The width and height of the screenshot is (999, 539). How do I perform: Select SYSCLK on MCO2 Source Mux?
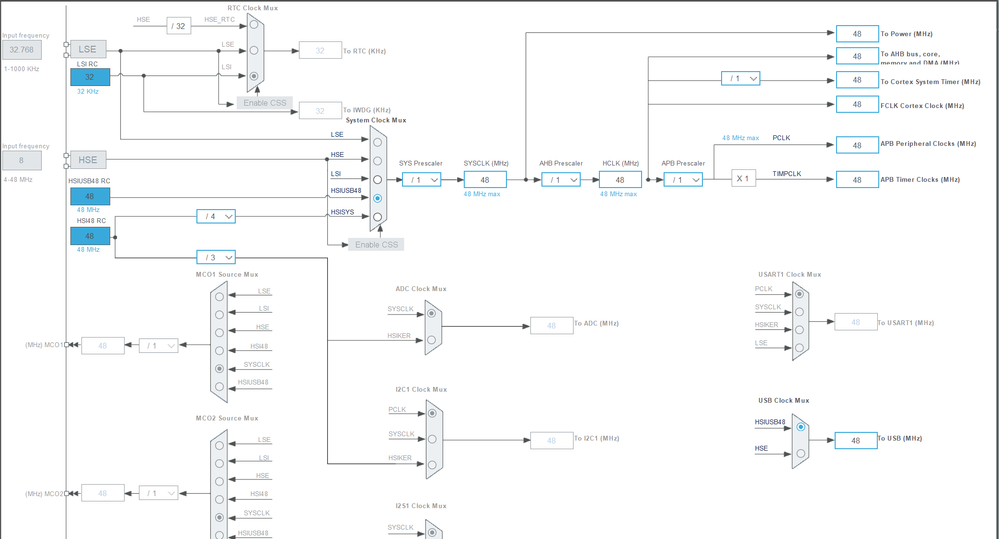pos(219,517)
